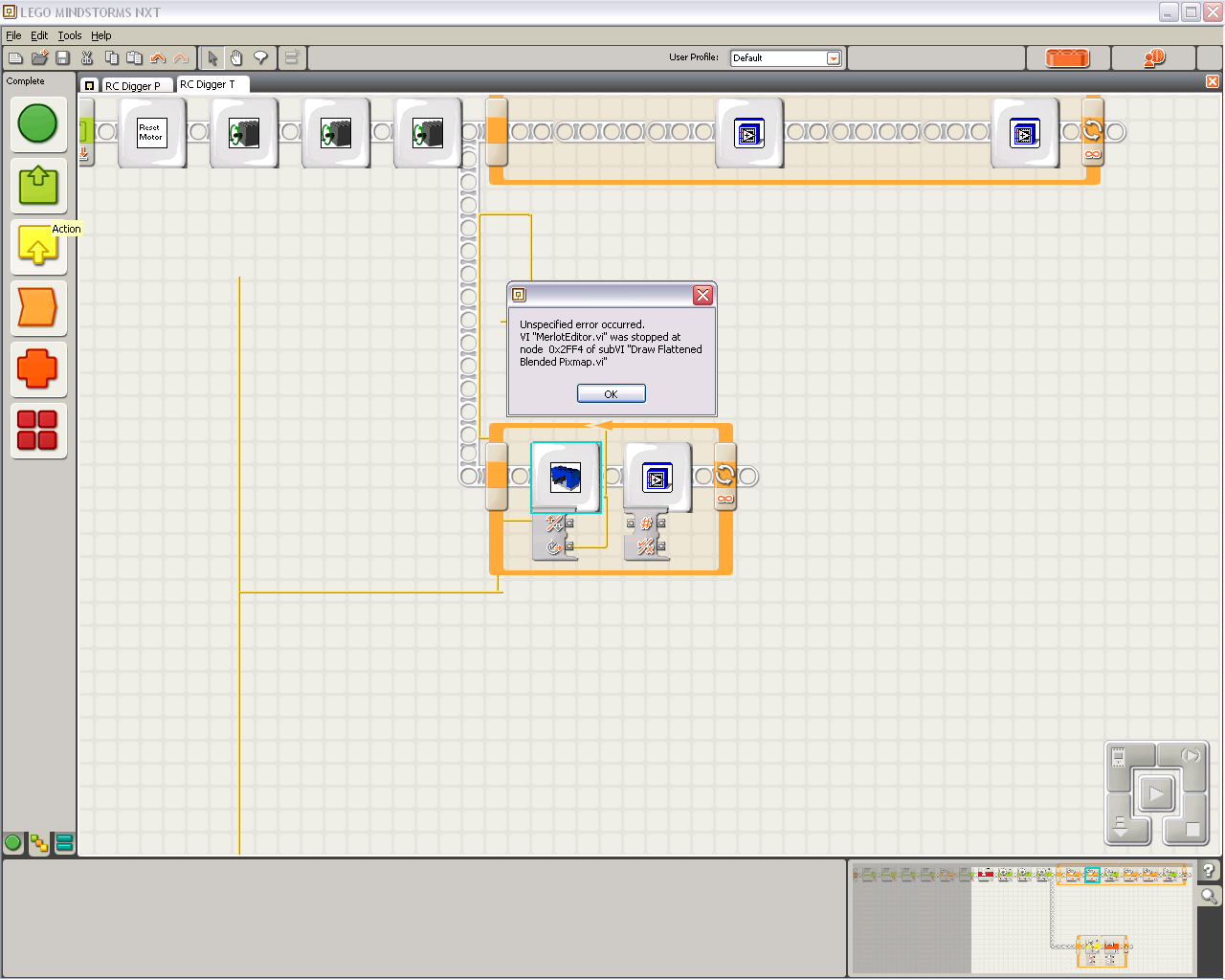The height and width of the screenshot is (980, 1225).
Task: Select the Pan hand tool
Action: [236, 58]
